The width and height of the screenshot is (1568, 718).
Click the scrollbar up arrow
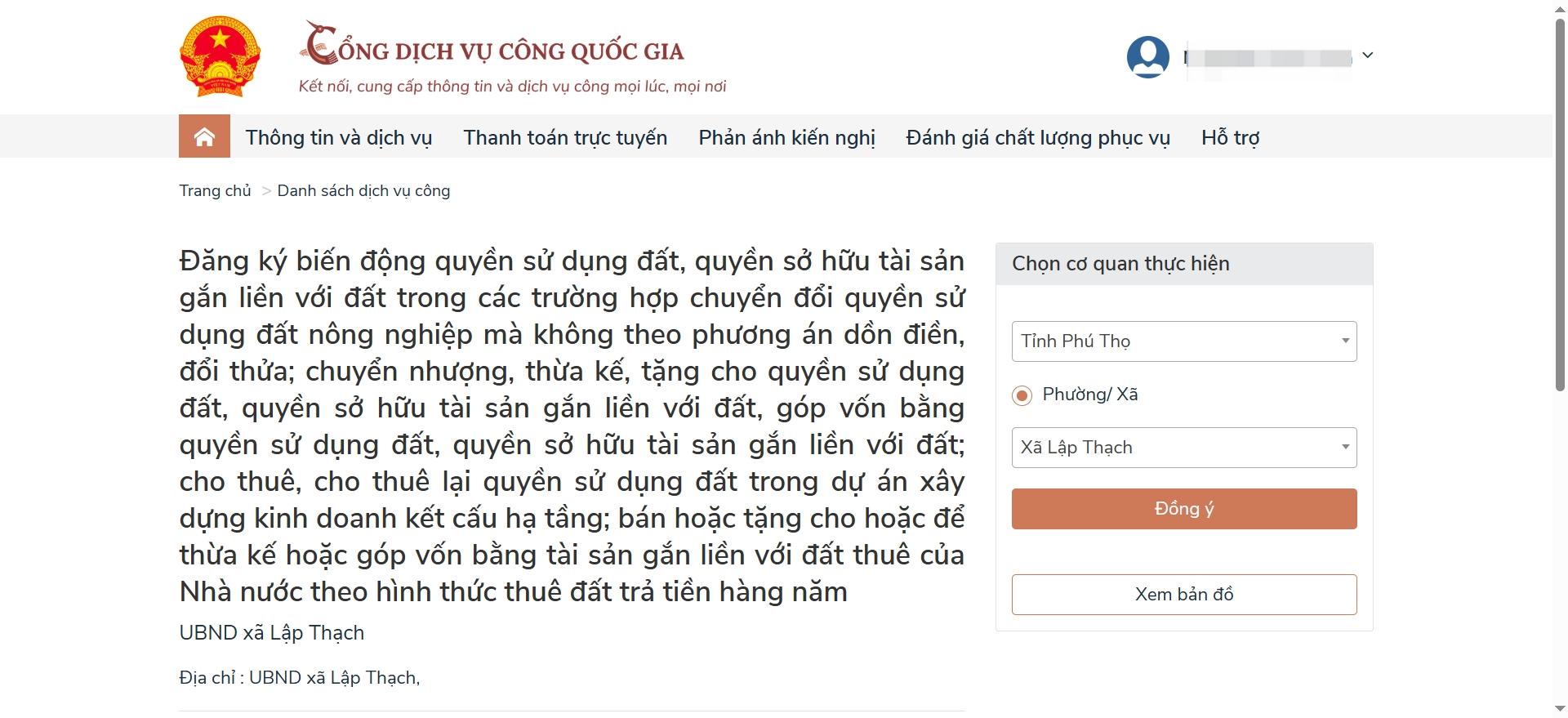1552,8
